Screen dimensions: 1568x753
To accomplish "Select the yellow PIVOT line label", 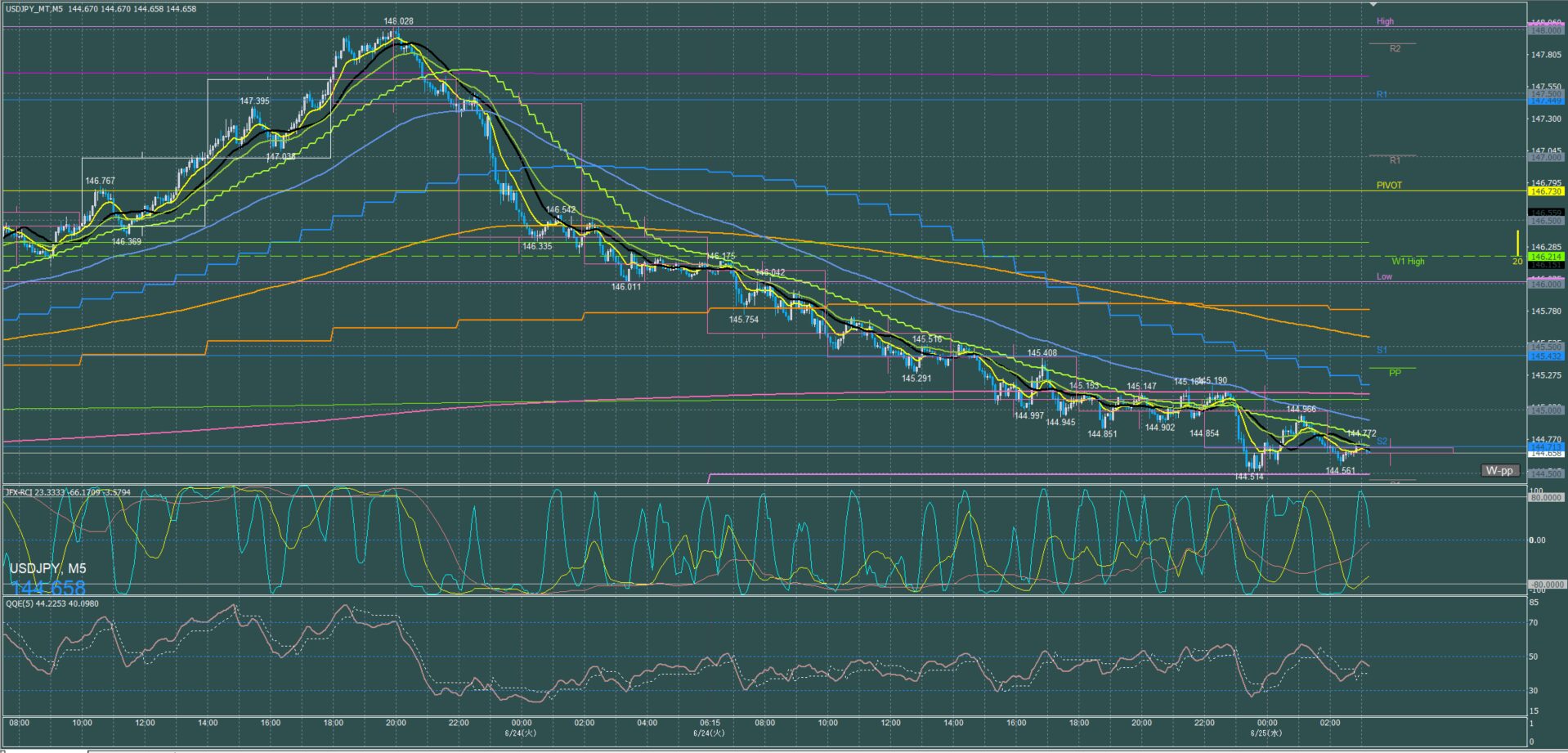I will point(1389,186).
